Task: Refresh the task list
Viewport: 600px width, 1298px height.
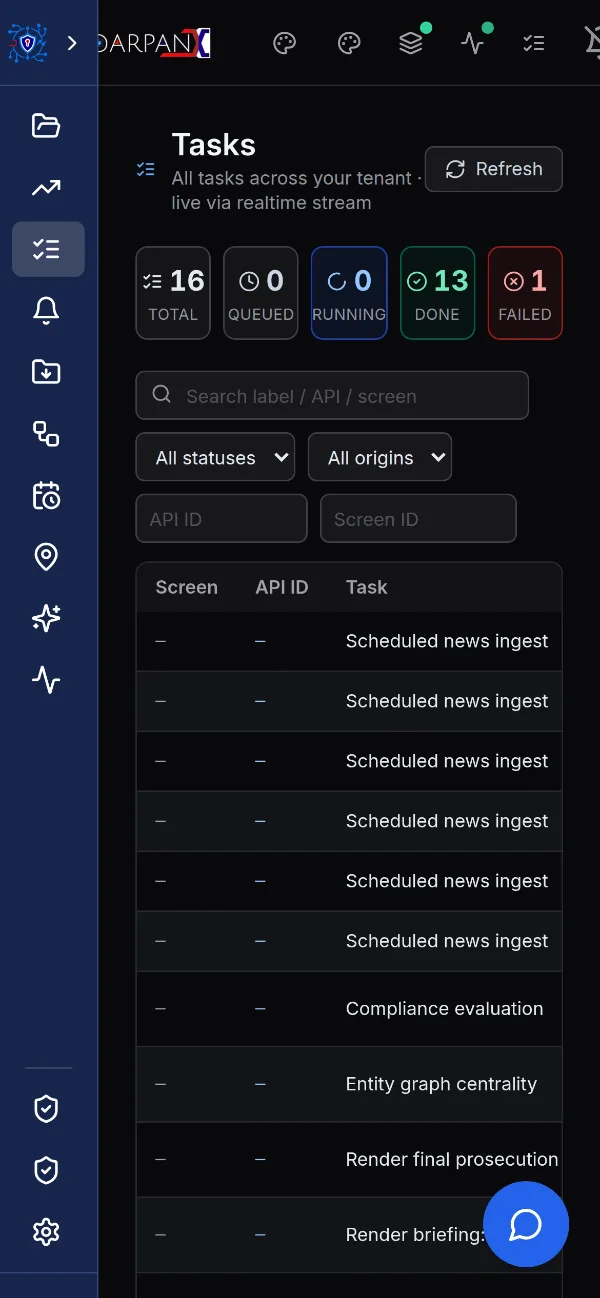Action: click(x=494, y=169)
